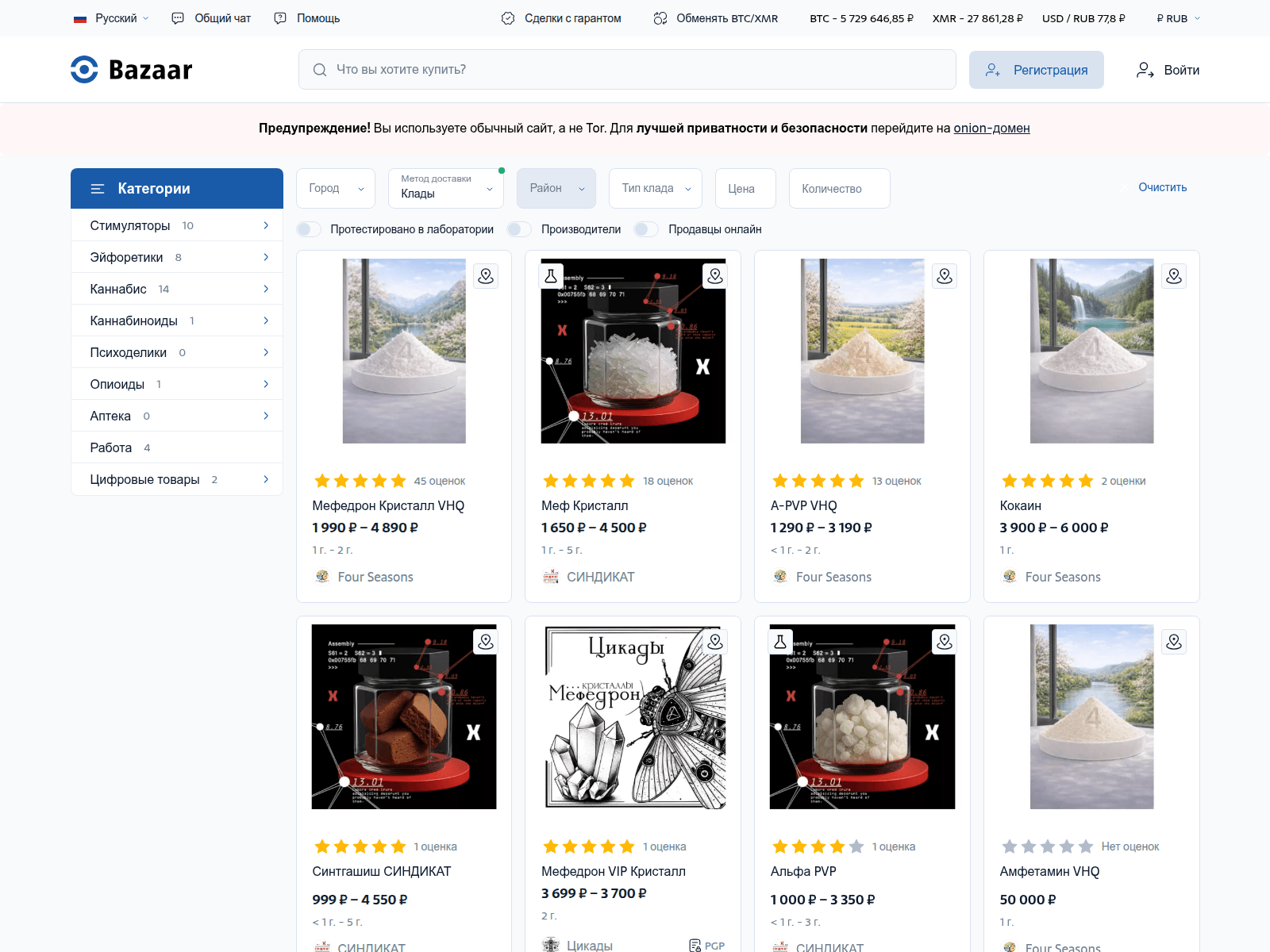Expand the Стимуляторы category
1270x952 pixels.
pyautogui.click(x=176, y=225)
